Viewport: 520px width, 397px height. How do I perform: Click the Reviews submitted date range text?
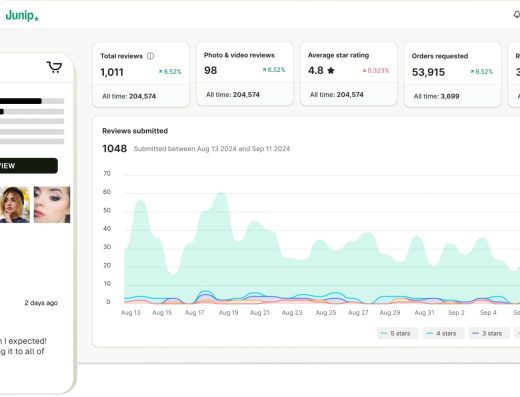(212, 149)
